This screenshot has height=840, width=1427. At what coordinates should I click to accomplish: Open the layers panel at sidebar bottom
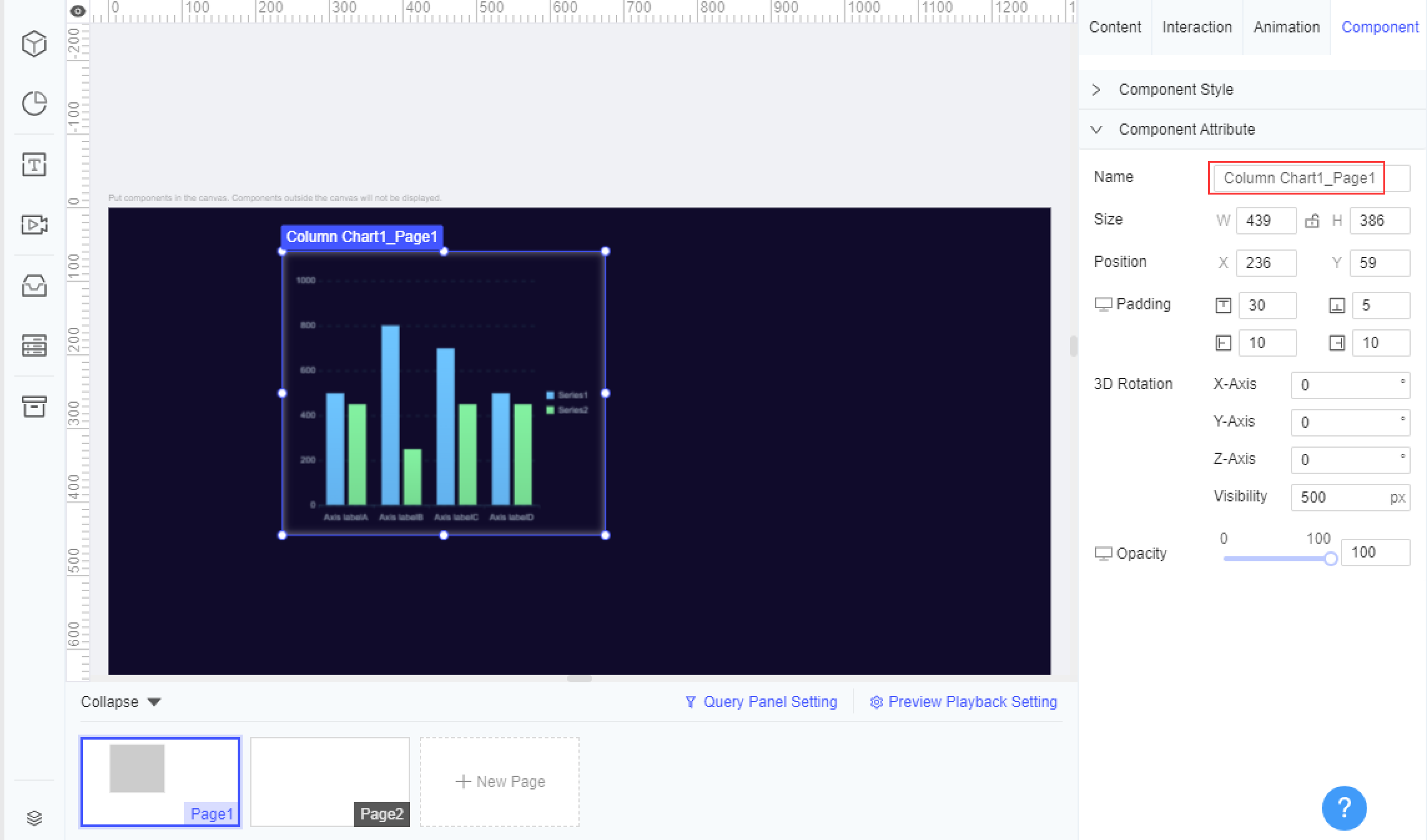pyautogui.click(x=34, y=818)
